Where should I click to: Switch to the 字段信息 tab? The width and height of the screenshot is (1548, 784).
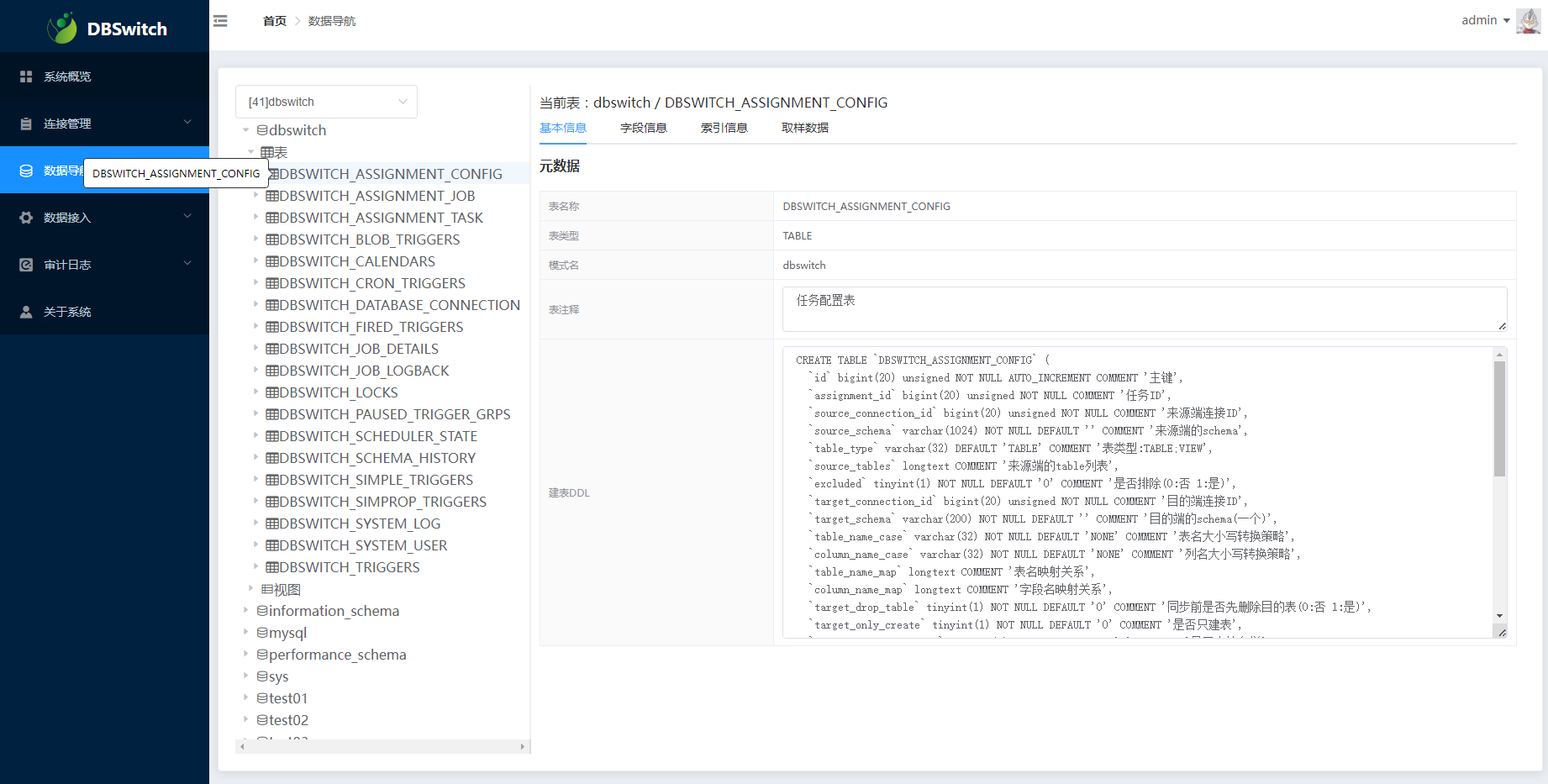coord(643,128)
